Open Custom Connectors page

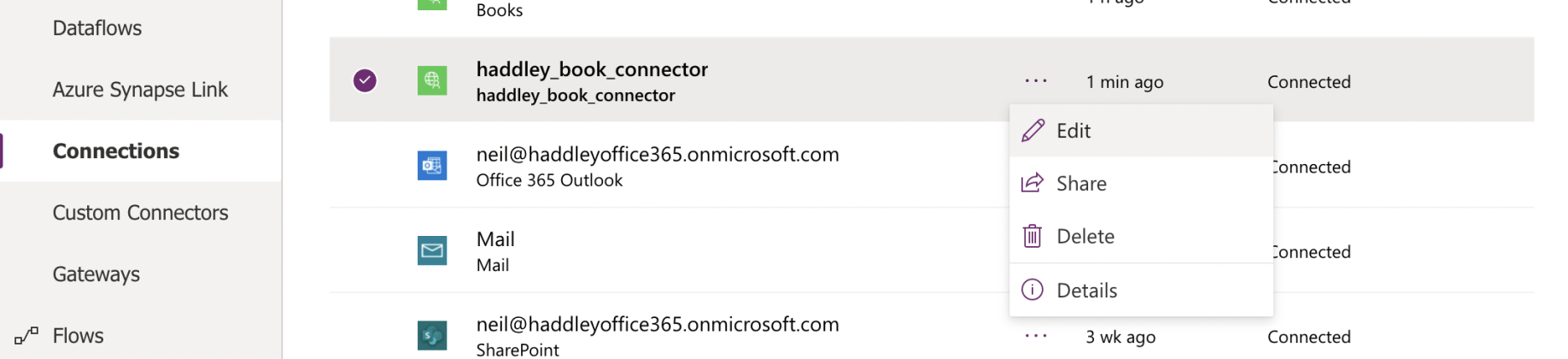(x=140, y=213)
